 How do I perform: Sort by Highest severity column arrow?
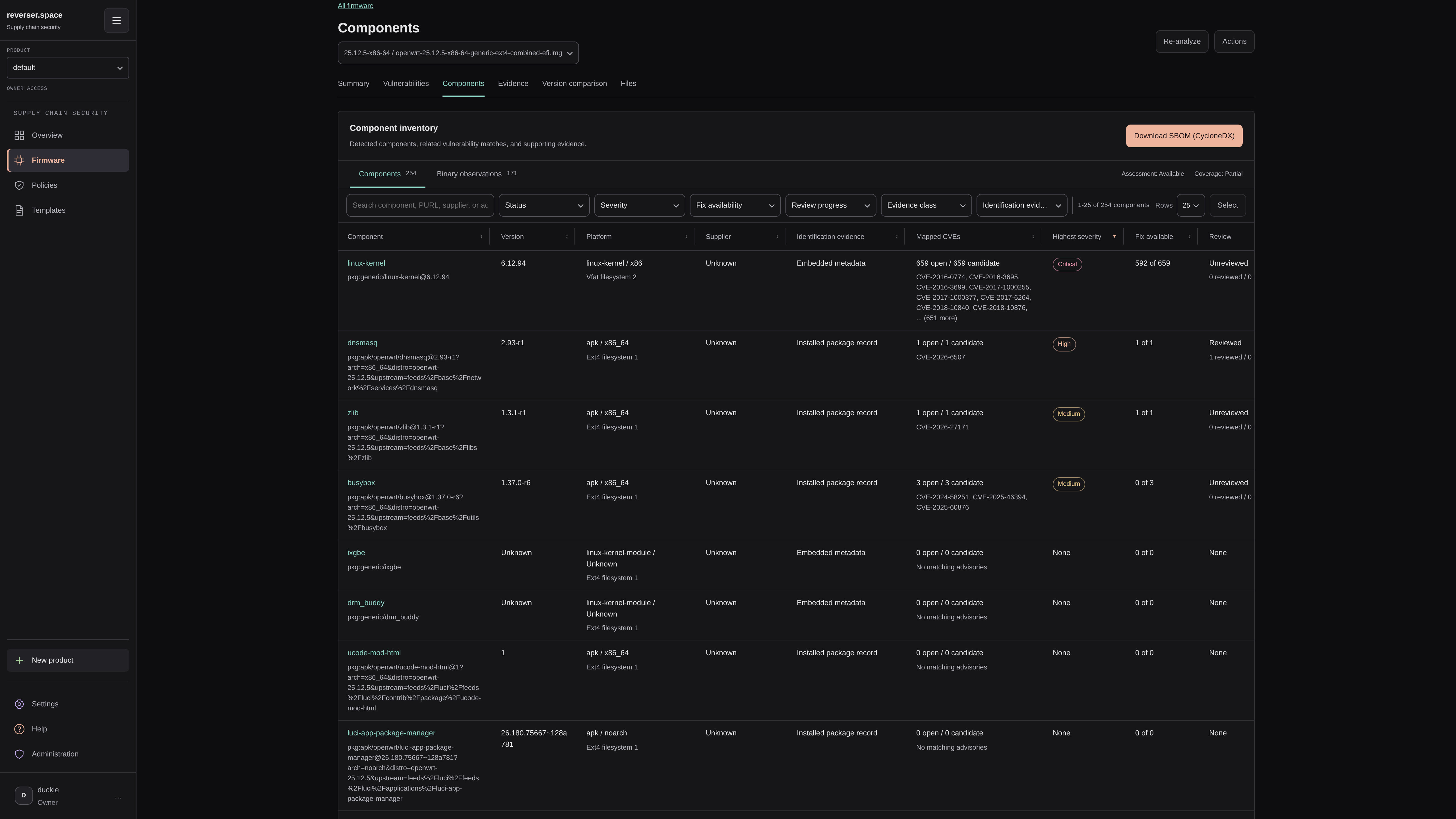click(x=1114, y=236)
